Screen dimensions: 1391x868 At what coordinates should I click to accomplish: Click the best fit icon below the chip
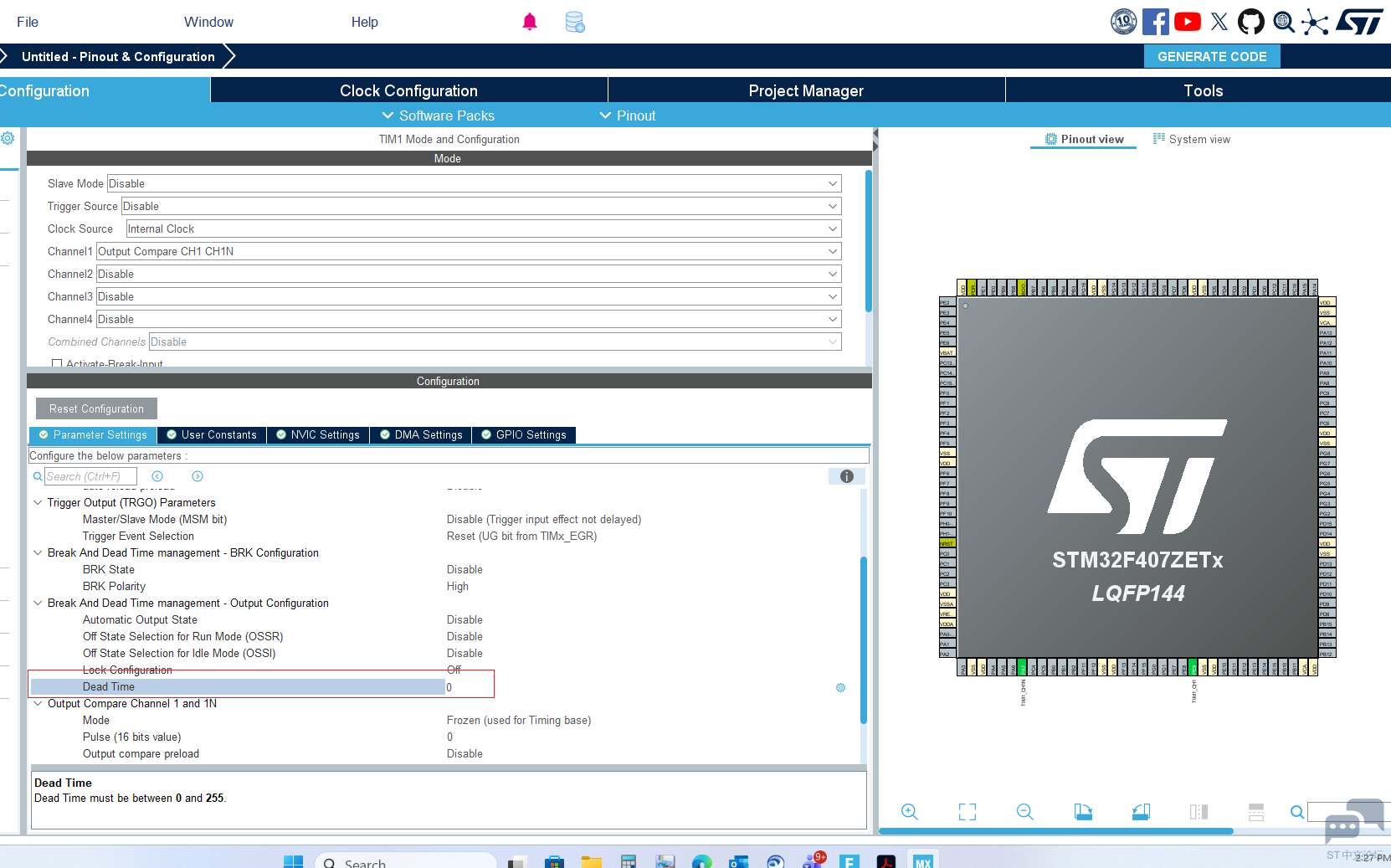pyautogui.click(x=967, y=811)
